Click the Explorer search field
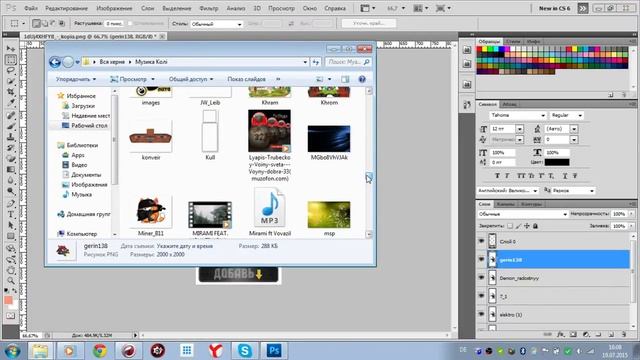640x360 pixels. [348, 62]
